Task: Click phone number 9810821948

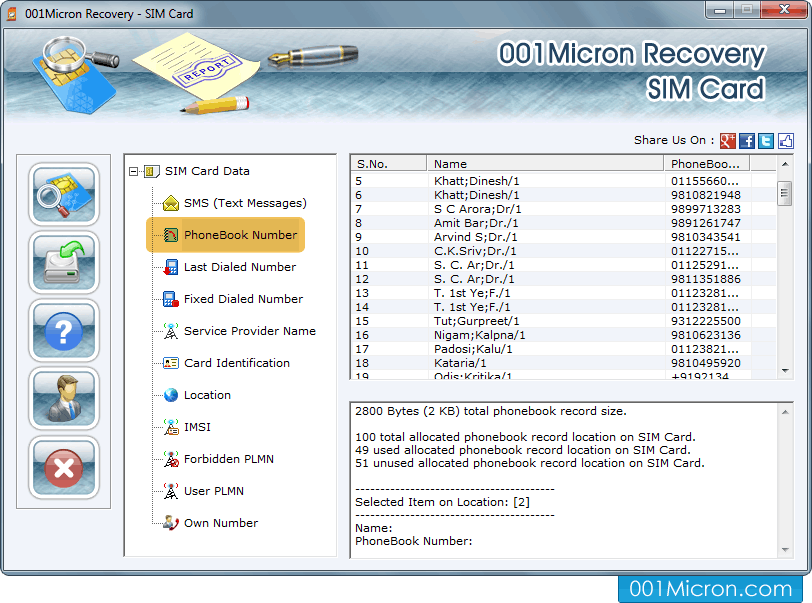Action: [x=706, y=195]
